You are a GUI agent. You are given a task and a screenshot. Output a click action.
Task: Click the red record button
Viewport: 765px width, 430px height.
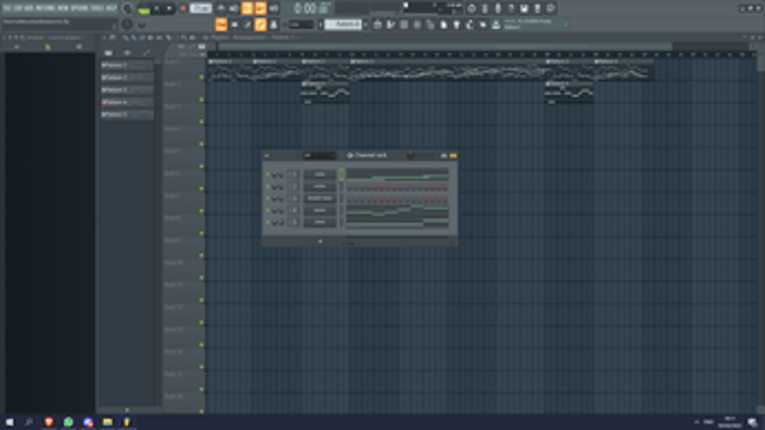point(183,9)
